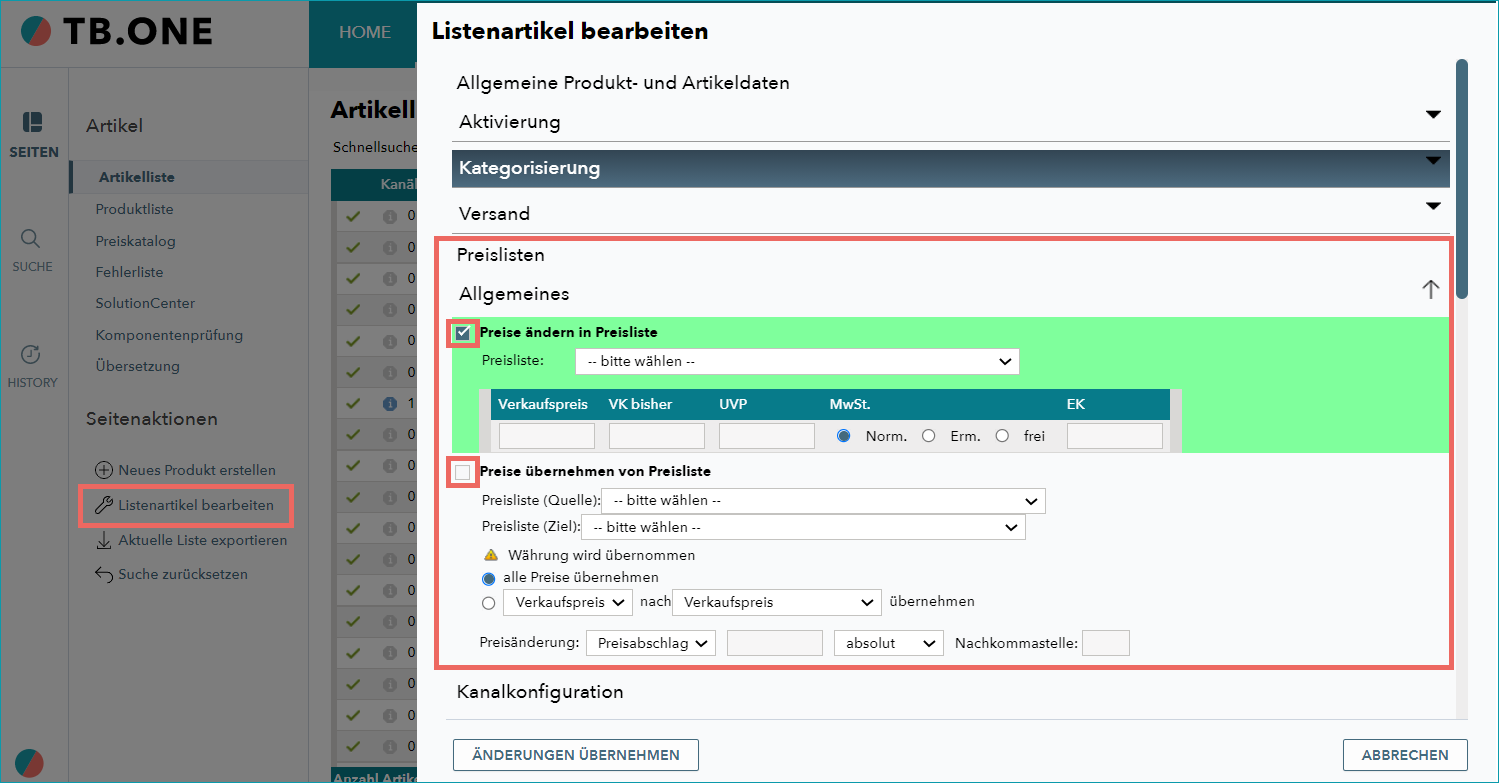Open the HOME menu tab
This screenshot has height=783, width=1499.
coord(365,32)
